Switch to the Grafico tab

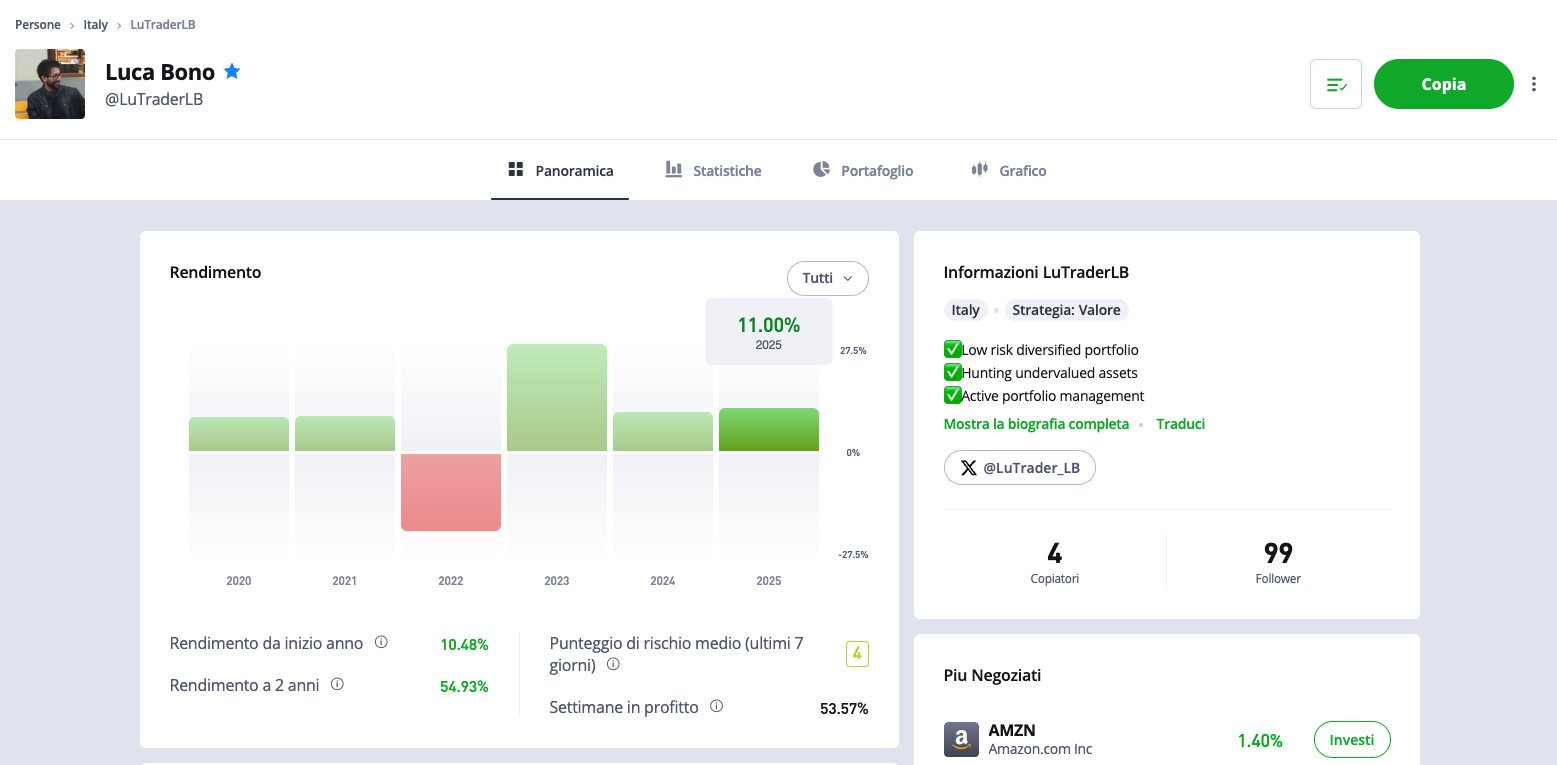(x=1008, y=171)
